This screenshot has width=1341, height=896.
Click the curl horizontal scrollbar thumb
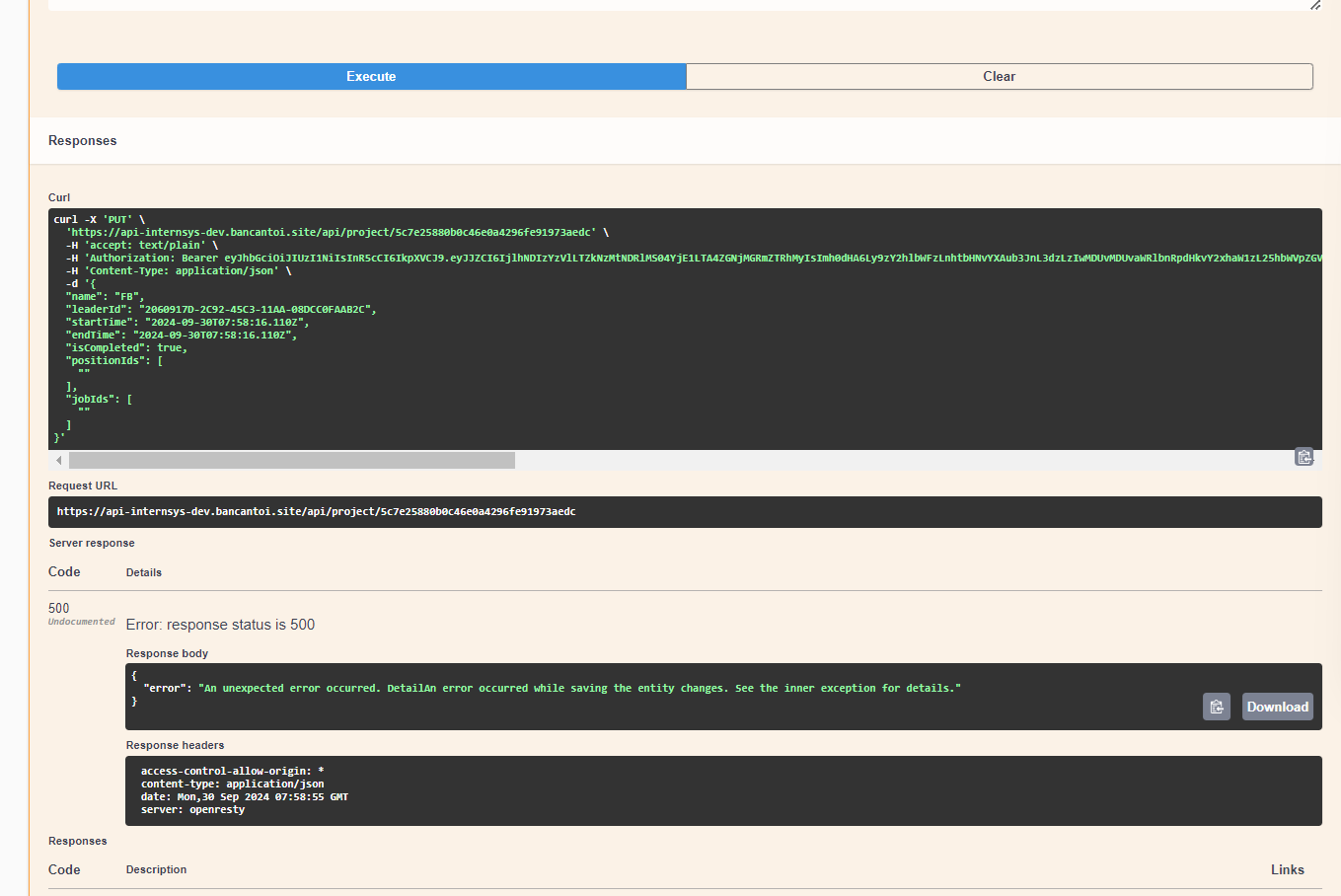point(292,461)
